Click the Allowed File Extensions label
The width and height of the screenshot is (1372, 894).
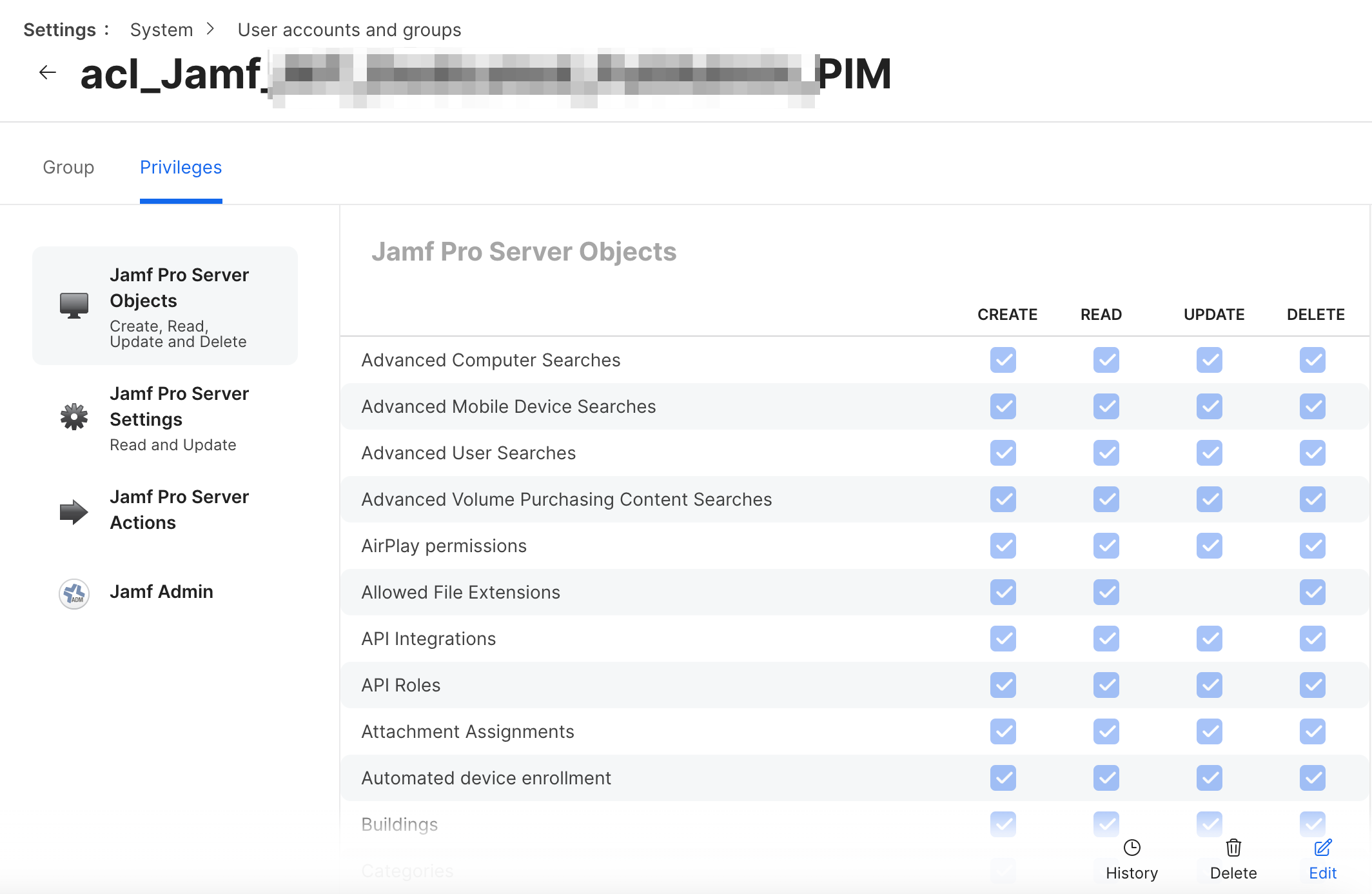coord(461,592)
